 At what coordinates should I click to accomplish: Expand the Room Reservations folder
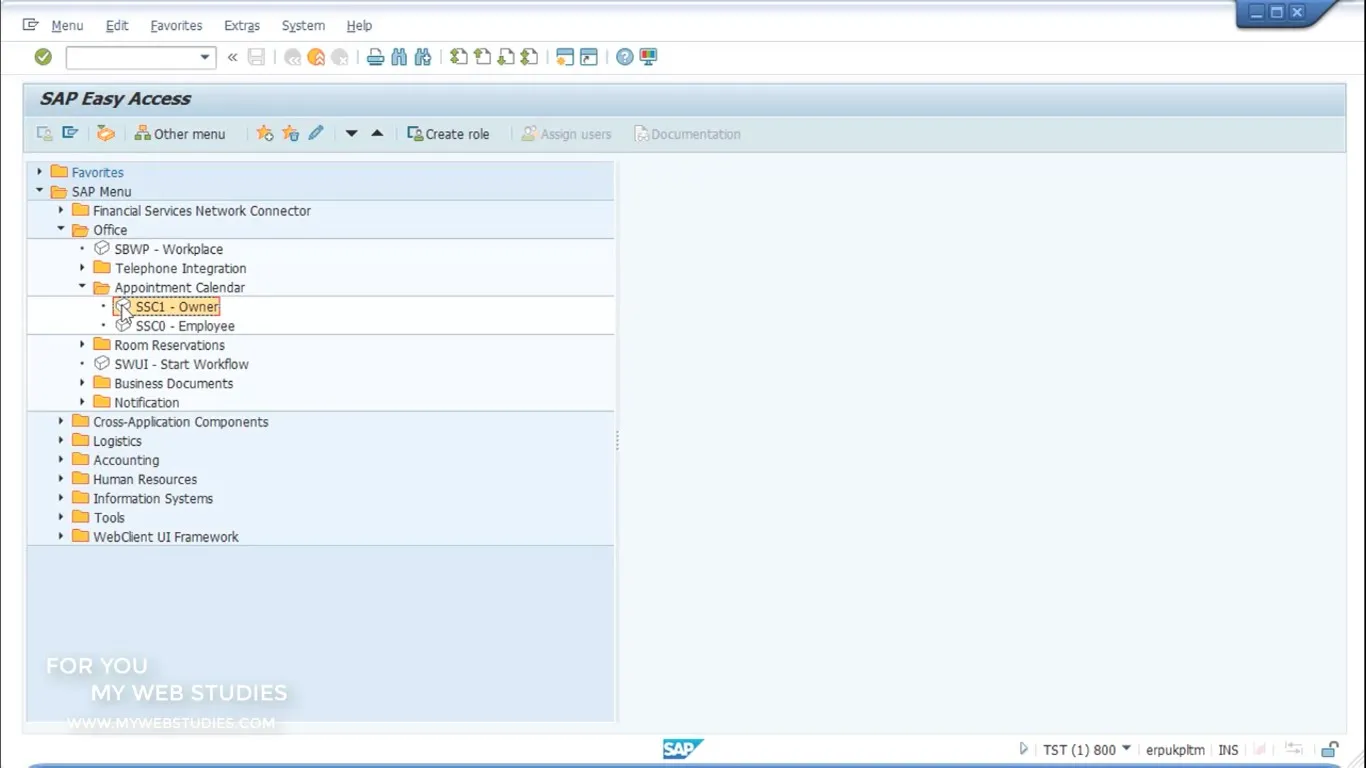(82, 345)
